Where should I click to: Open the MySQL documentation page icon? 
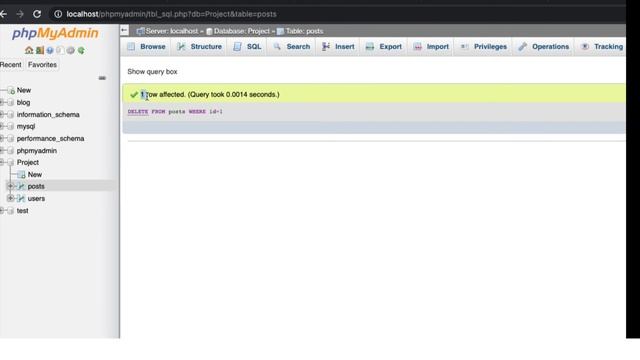(60, 50)
